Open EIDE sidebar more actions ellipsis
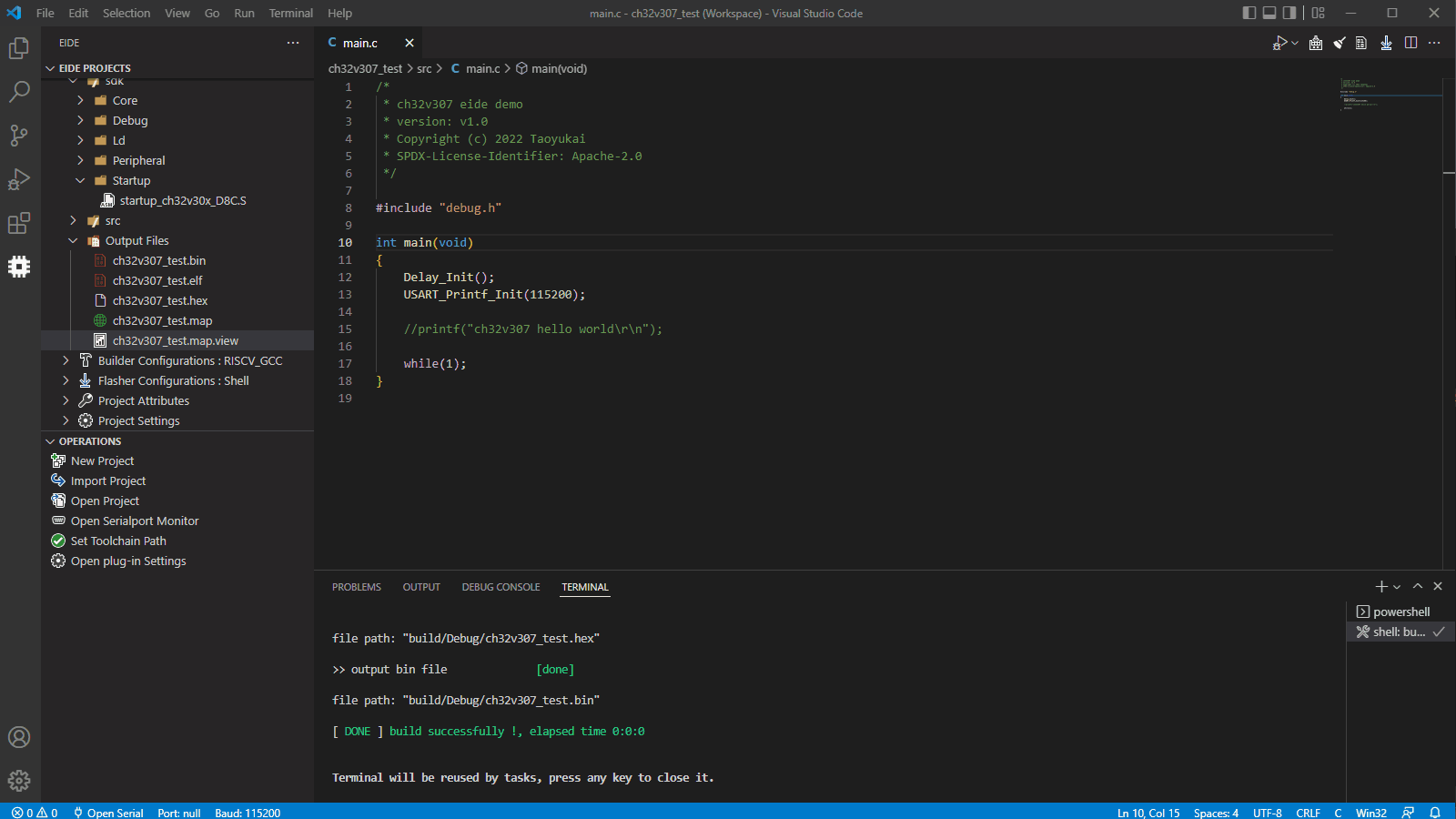This screenshot has height=819, width=1456. tap(293, 43)
